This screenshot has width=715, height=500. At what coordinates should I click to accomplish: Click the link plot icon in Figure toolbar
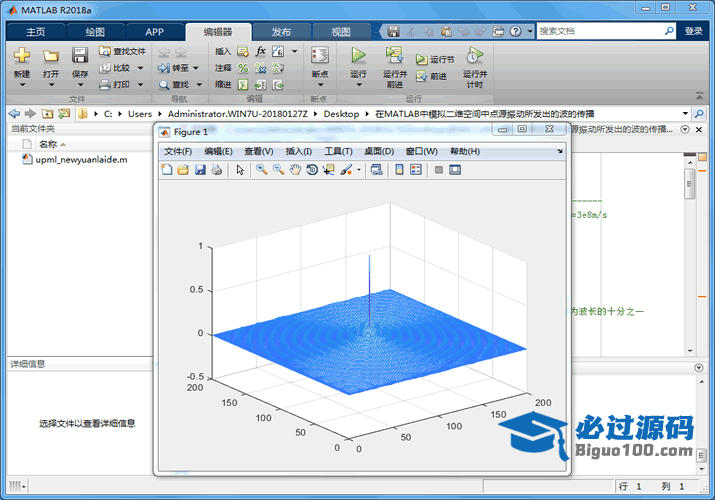[377, 170]
